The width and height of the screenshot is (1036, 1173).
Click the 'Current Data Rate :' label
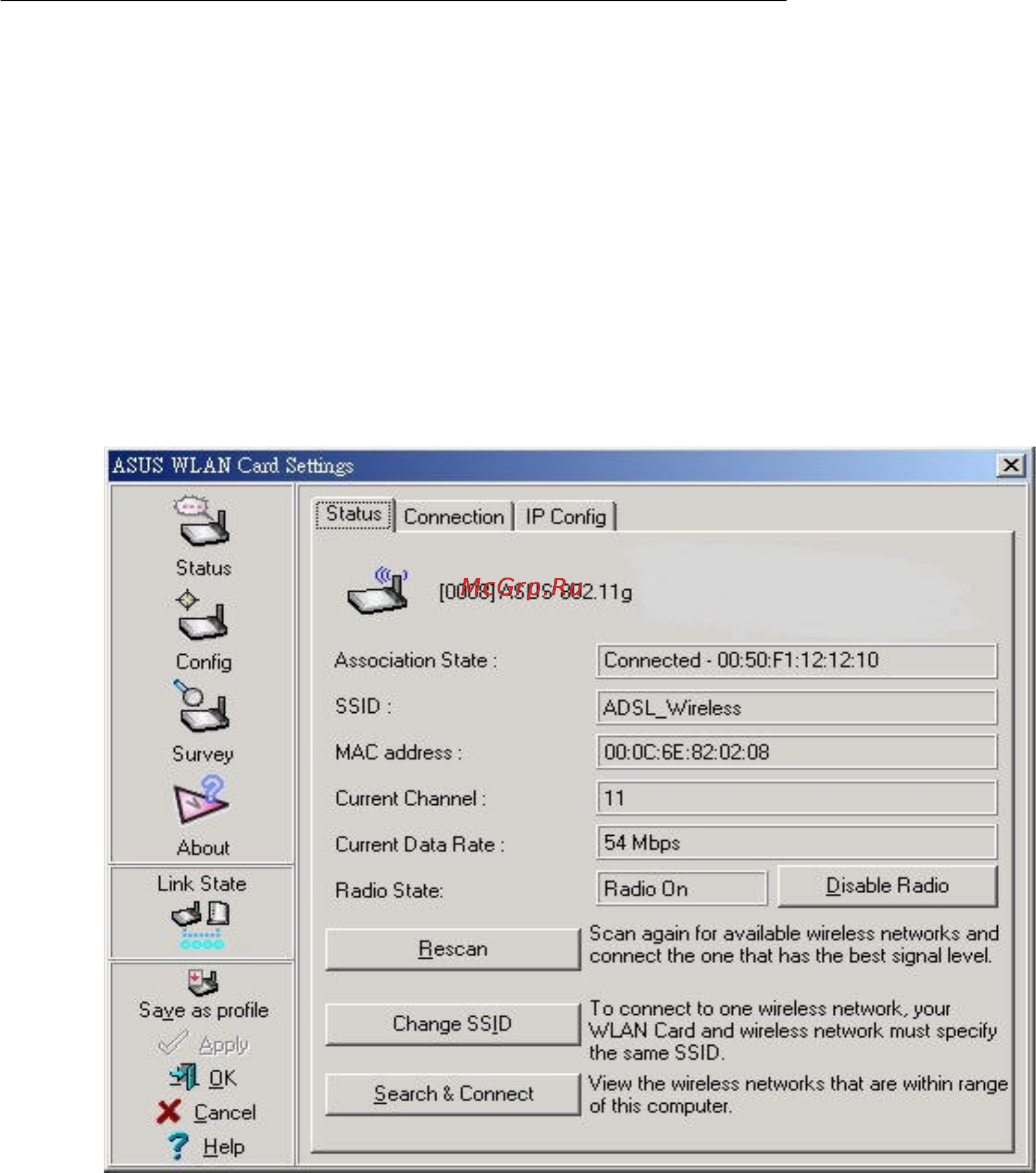[420, 844]
